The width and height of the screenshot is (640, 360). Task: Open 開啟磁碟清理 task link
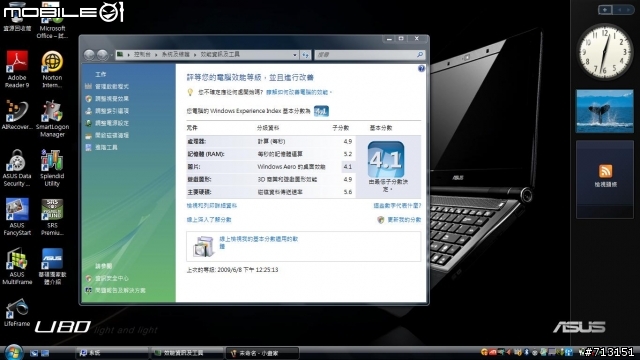111,135
